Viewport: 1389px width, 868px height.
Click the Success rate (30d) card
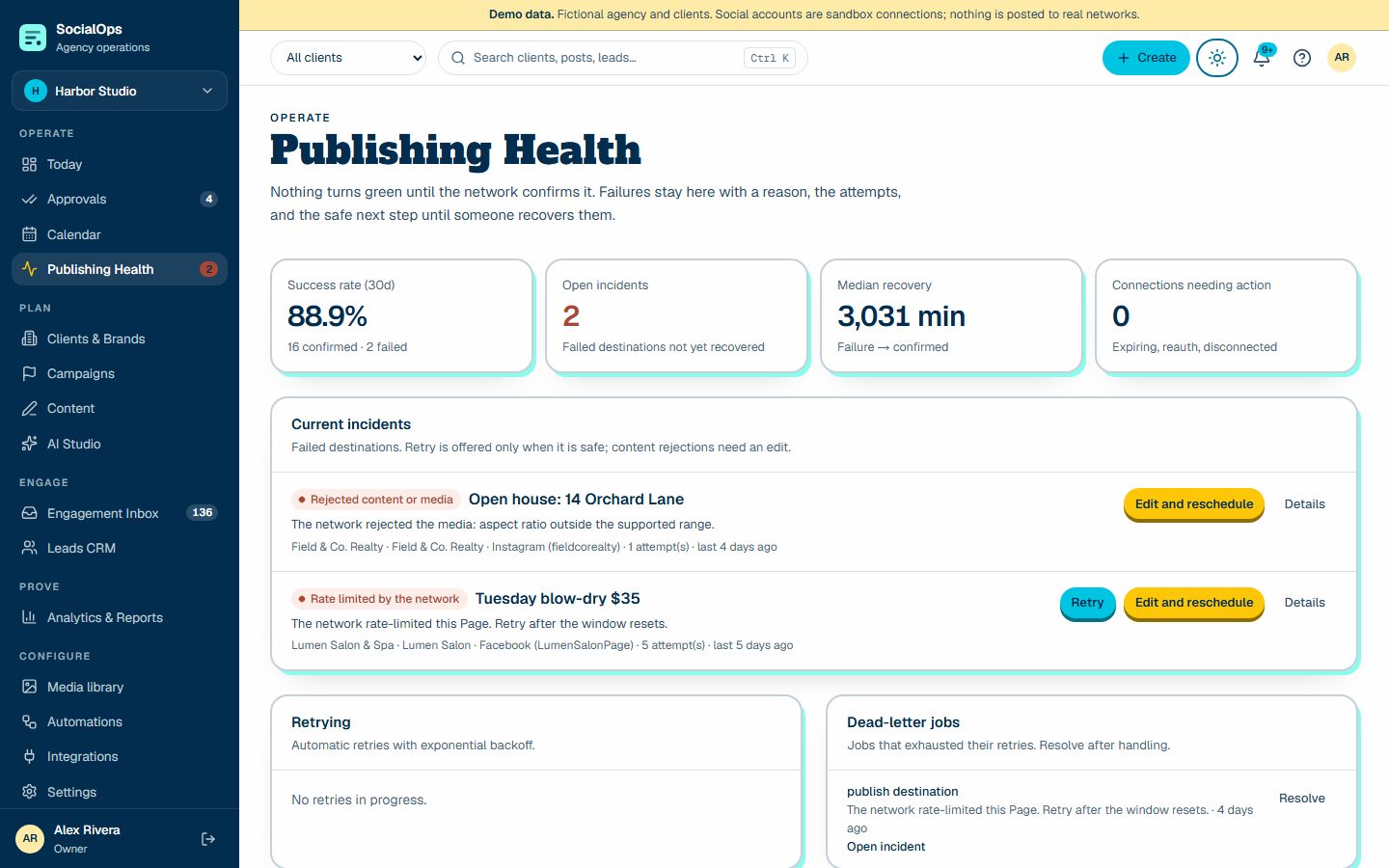pyautogui.click(x=401, y=315)
